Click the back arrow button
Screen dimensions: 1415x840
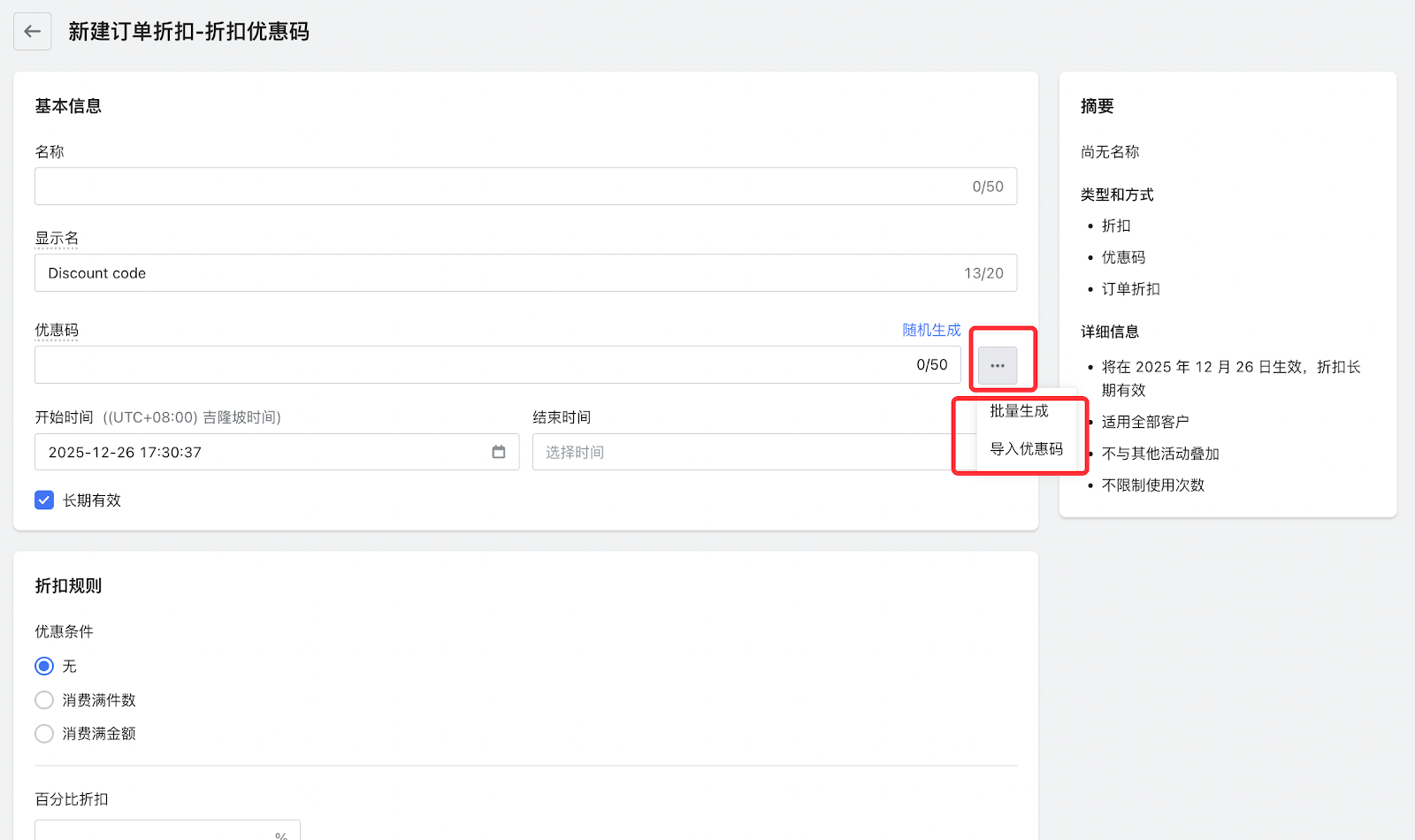pyautogui.click(x=33, y=32)
